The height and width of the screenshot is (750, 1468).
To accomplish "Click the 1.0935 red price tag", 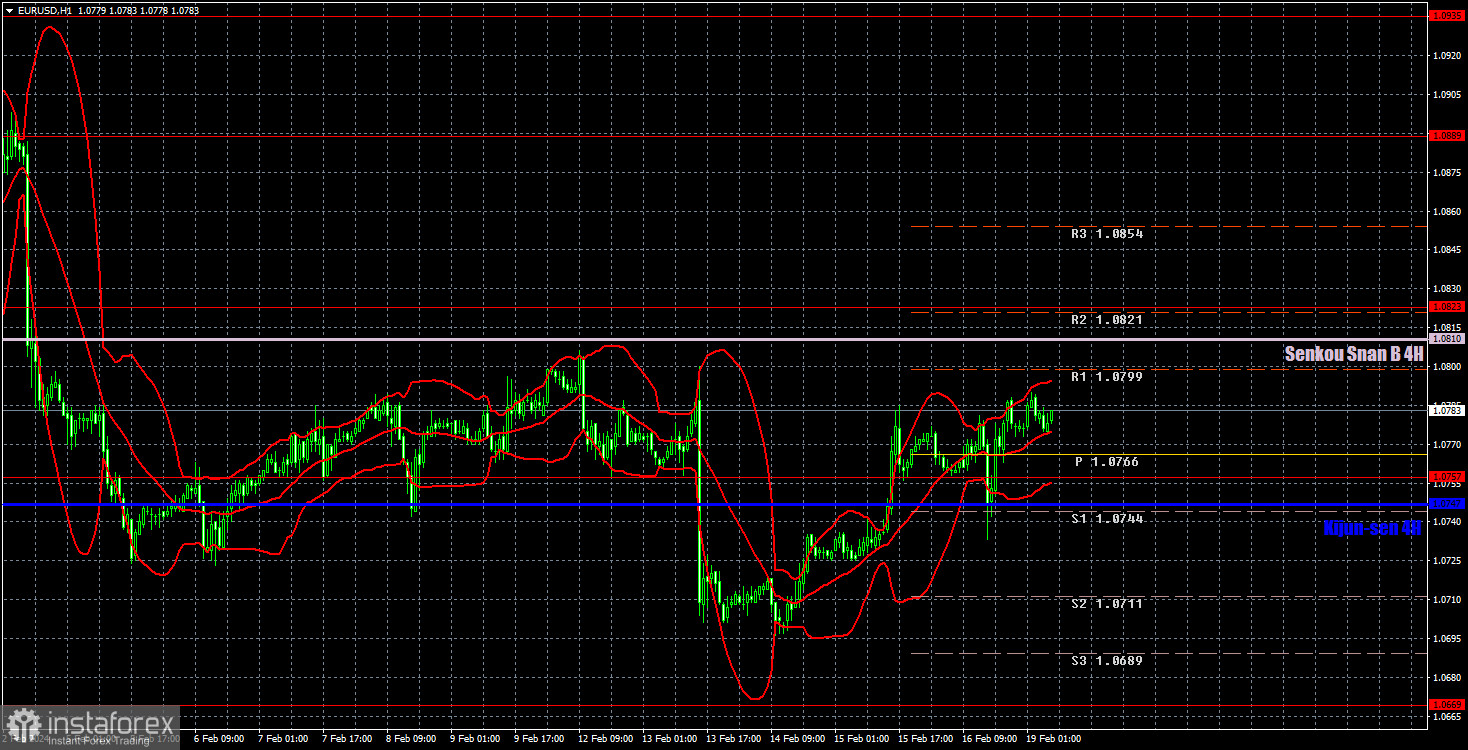I will click(x=1448, y=16).
